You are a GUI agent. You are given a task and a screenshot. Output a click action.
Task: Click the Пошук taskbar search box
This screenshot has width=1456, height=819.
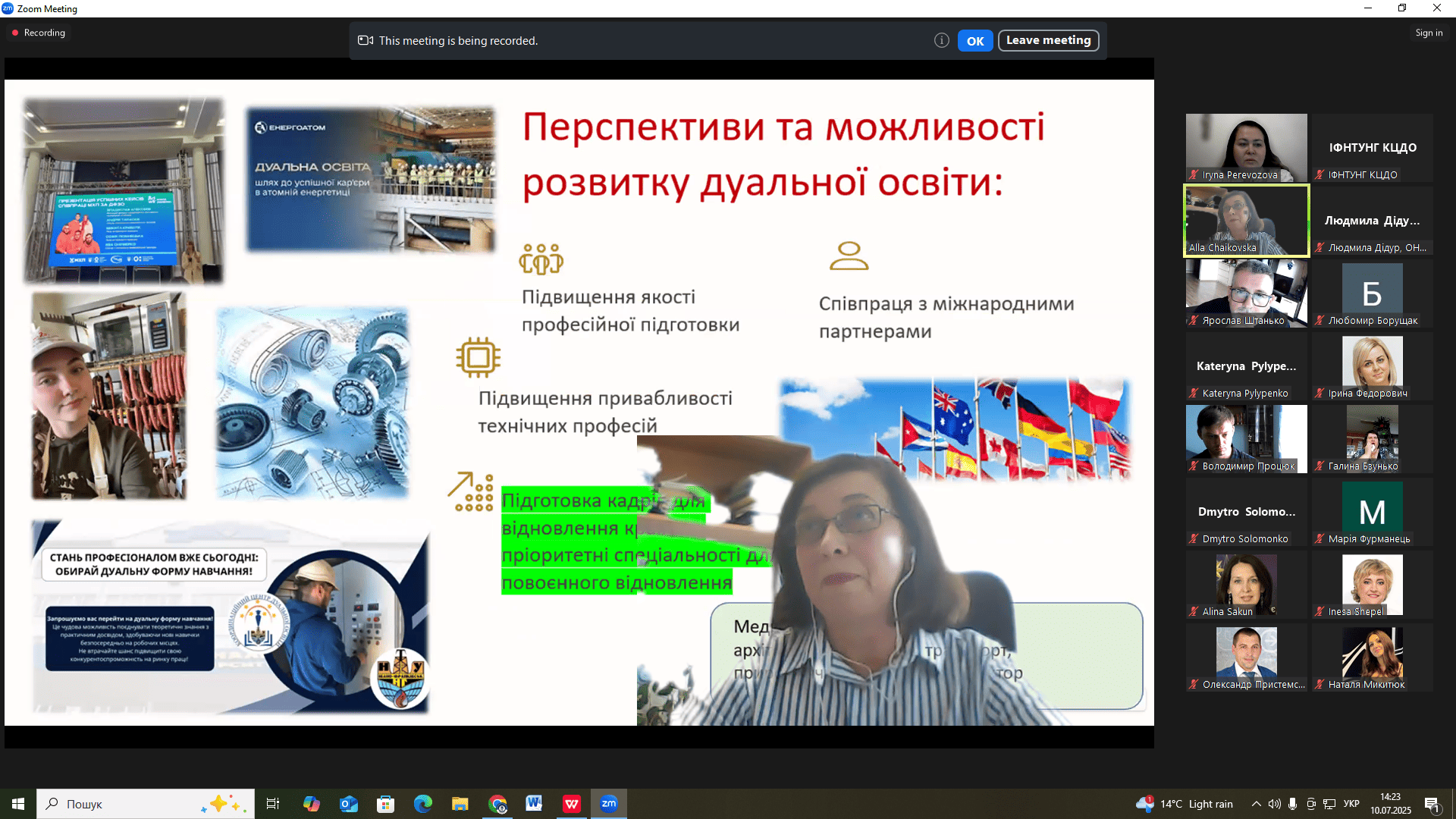click(146, 804)
